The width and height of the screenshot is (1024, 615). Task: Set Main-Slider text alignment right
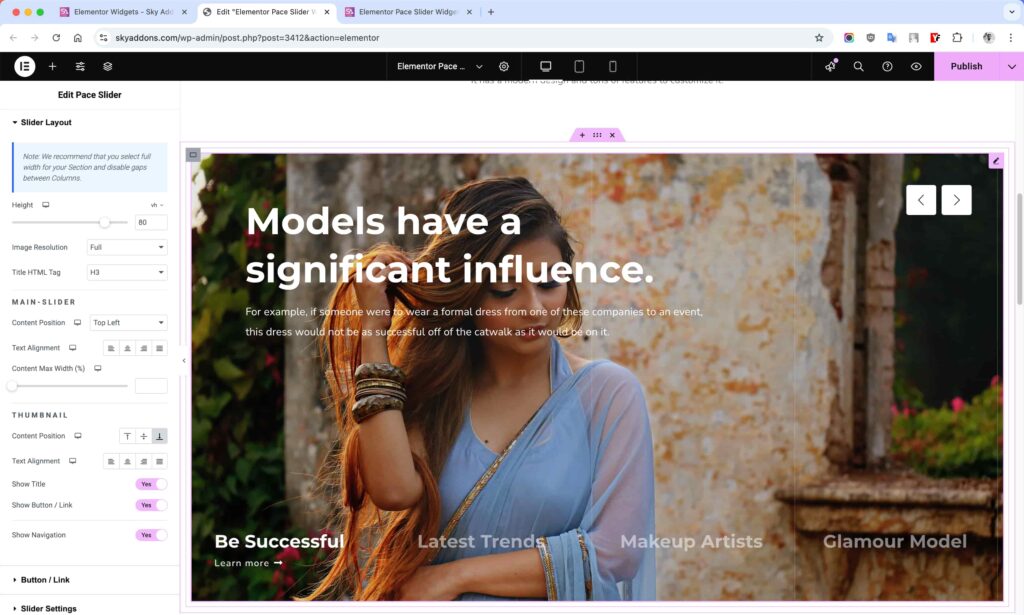point(144,348)
